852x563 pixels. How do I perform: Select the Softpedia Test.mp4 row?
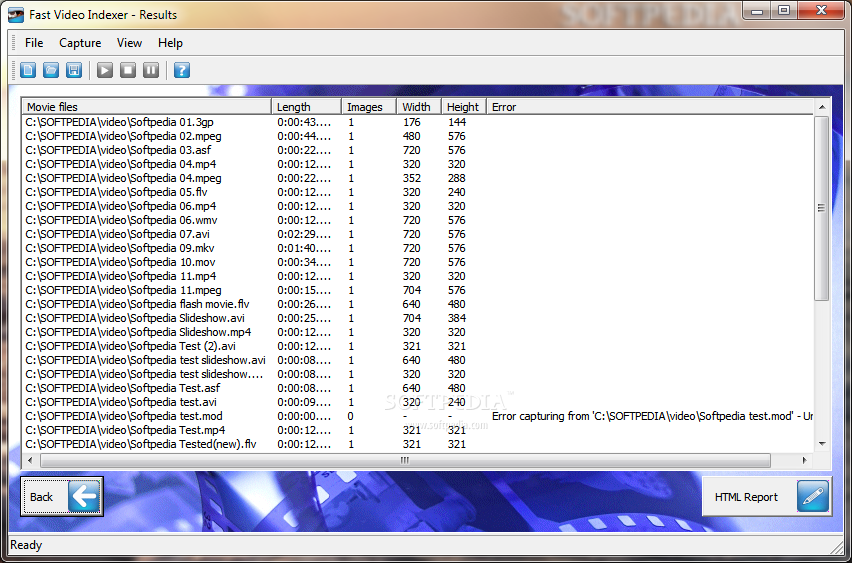418,430
